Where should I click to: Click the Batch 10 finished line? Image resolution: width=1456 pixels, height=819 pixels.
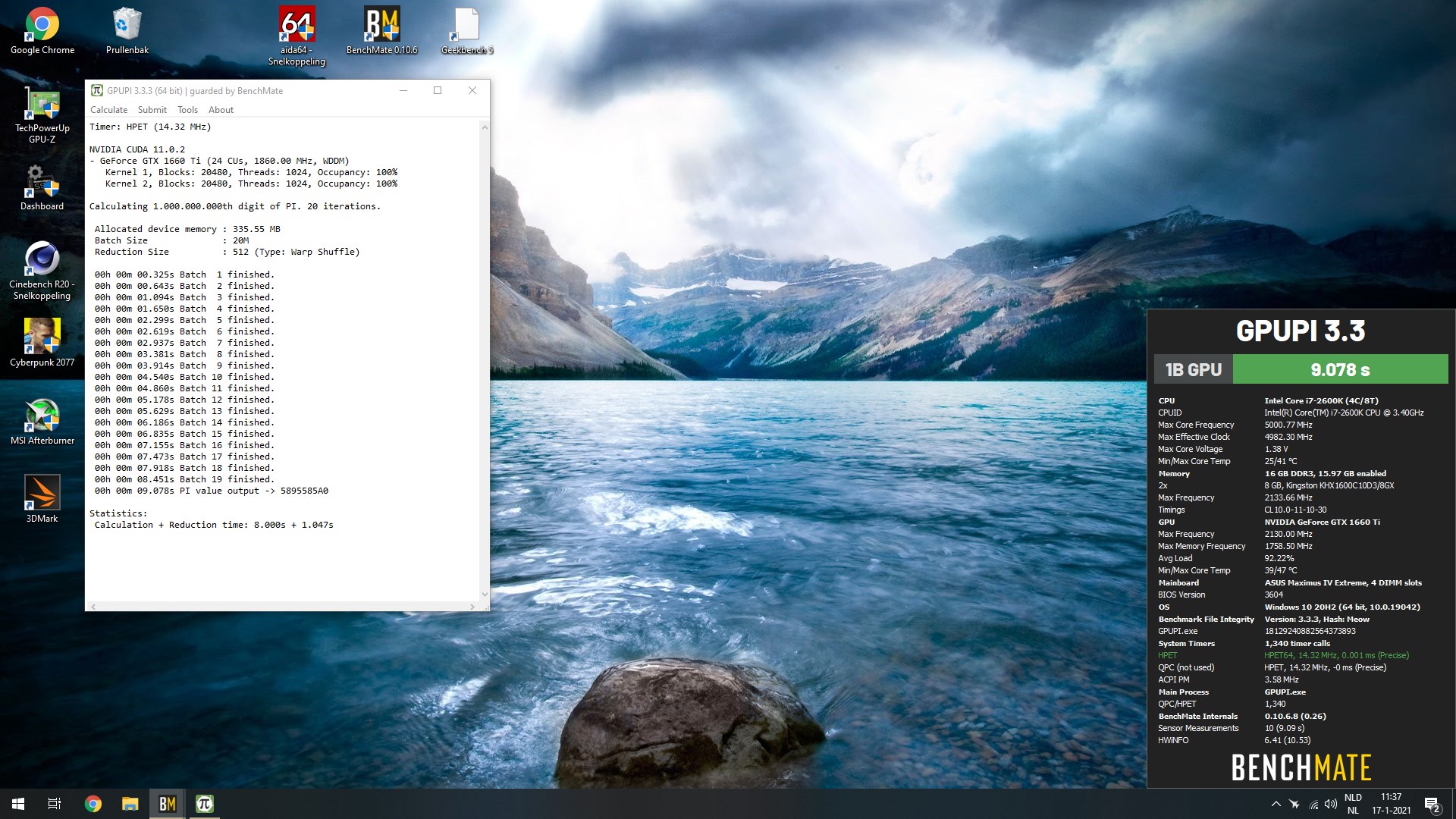click(x=184, y=377)
